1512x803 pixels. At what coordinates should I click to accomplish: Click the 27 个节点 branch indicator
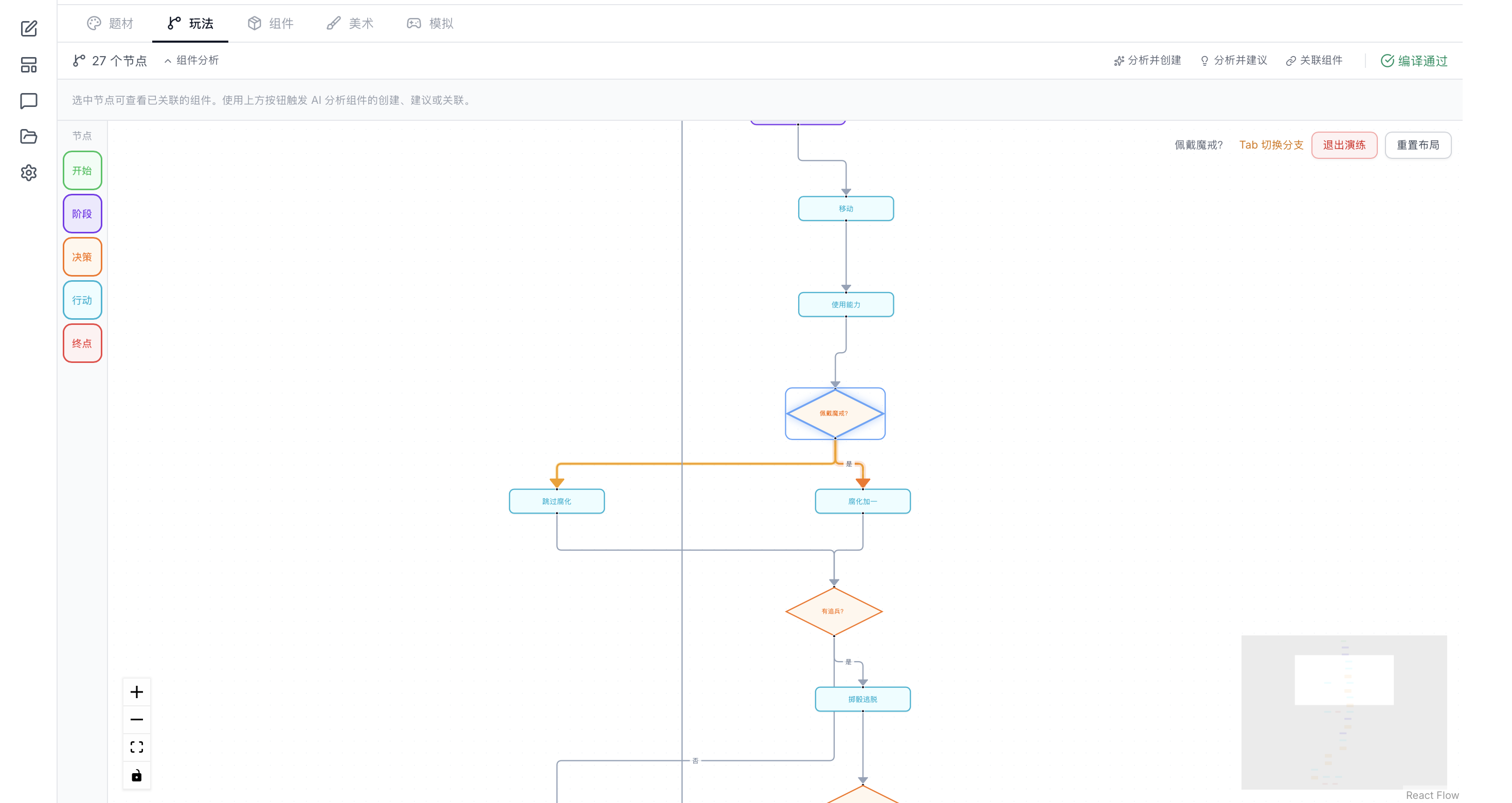tap(110, 61)
